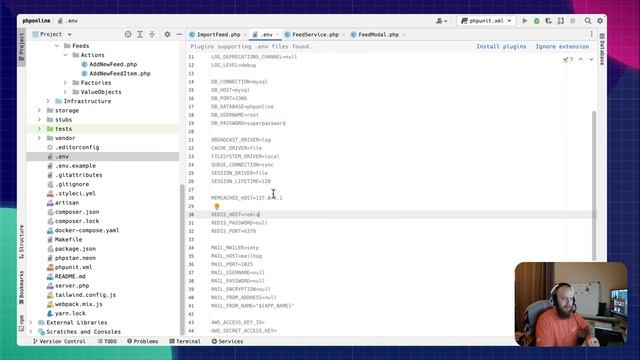Go to next highlighted problem arrow
Image resolution: width=640 pixels, height=360 pixels.
tap(591, 60)
